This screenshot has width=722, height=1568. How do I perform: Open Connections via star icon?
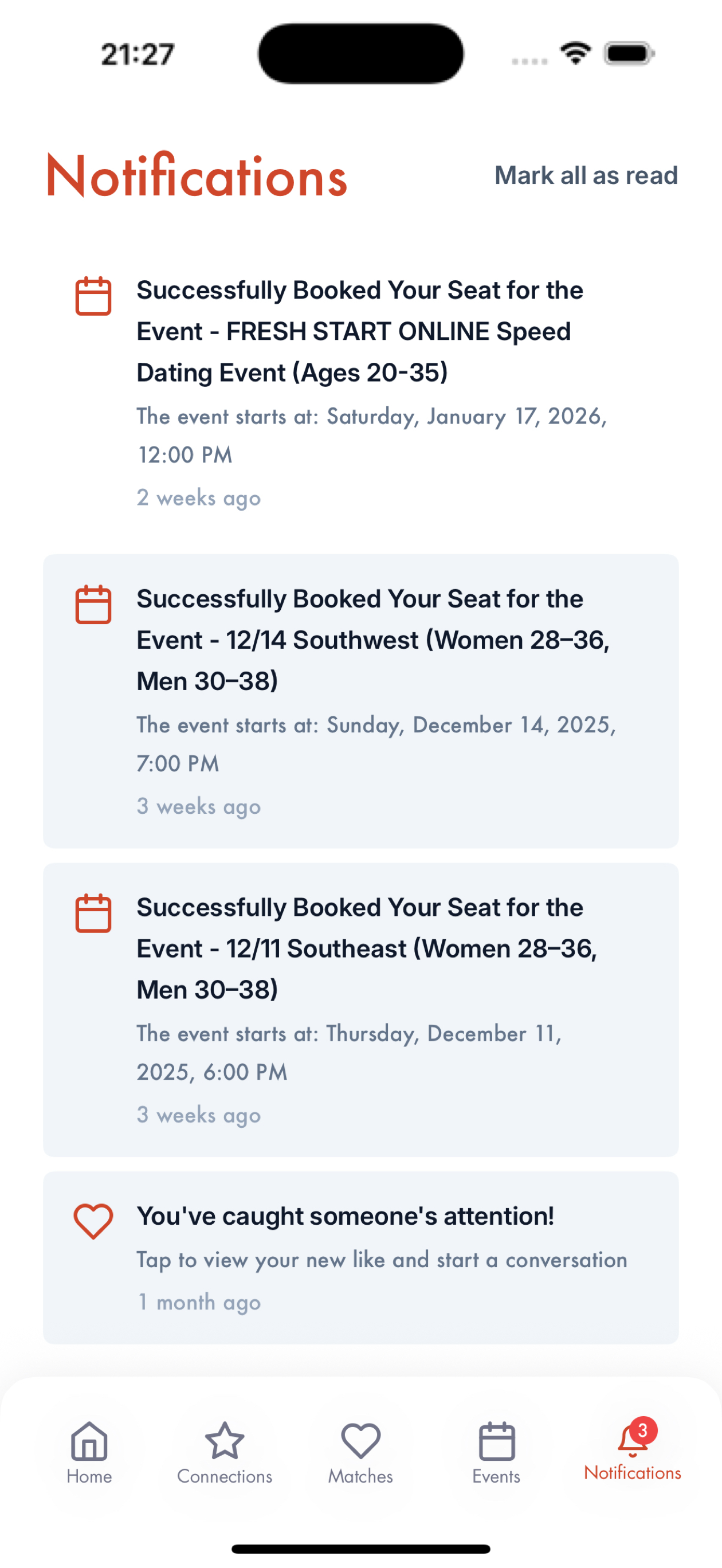click(225, 1441)
